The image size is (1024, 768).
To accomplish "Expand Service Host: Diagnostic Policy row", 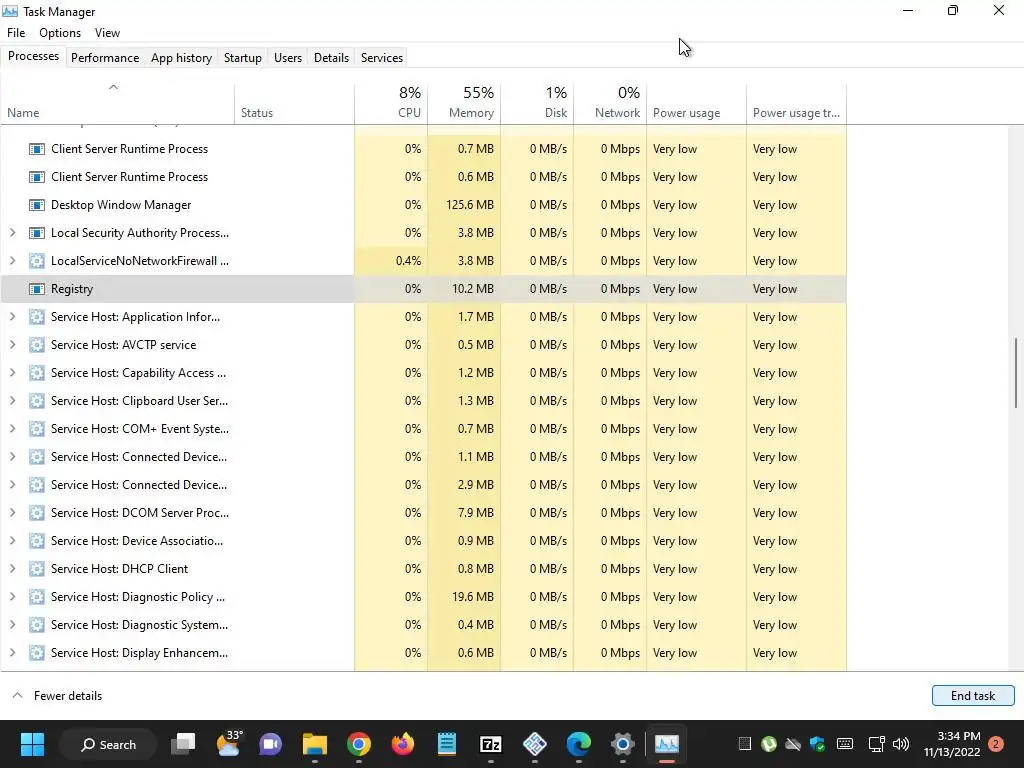I will pyautogui.click(x=12, y=597).
